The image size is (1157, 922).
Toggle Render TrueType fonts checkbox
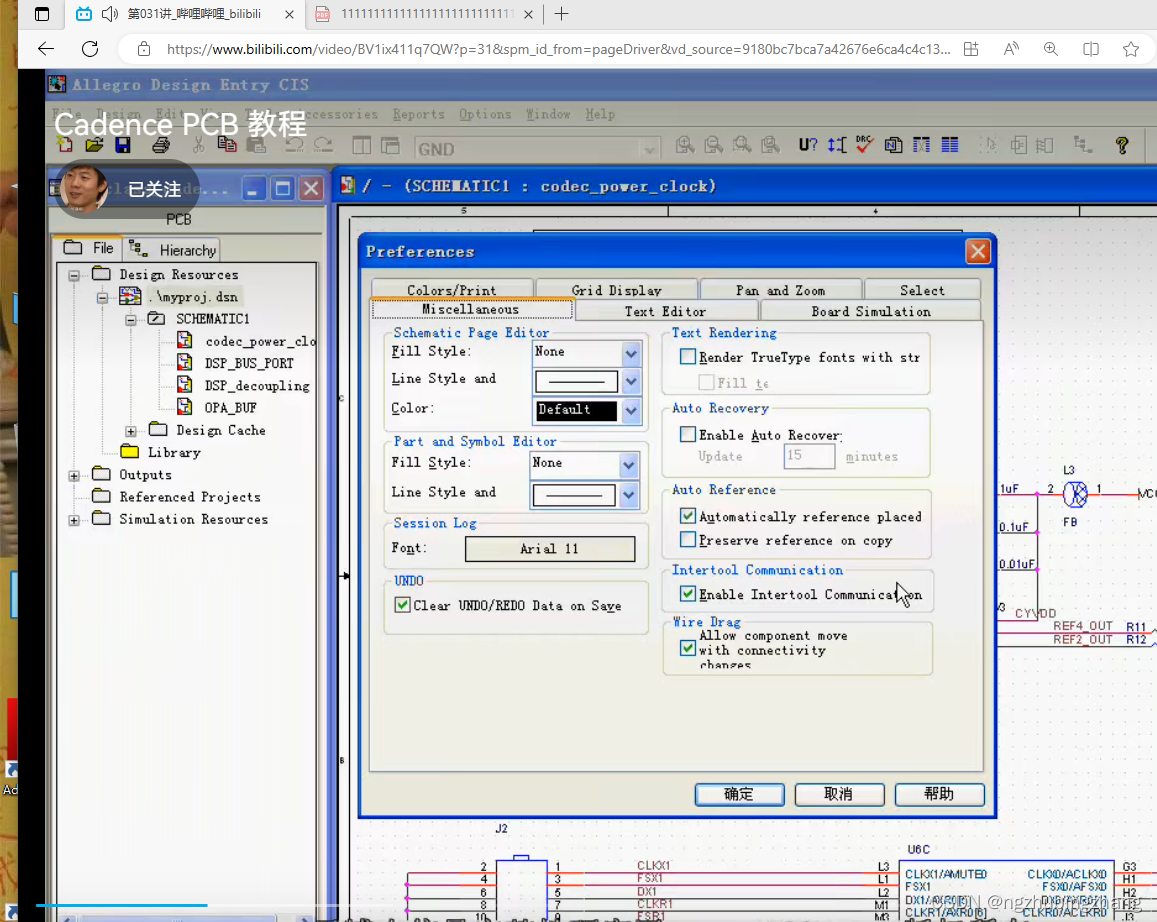point(688,357)
